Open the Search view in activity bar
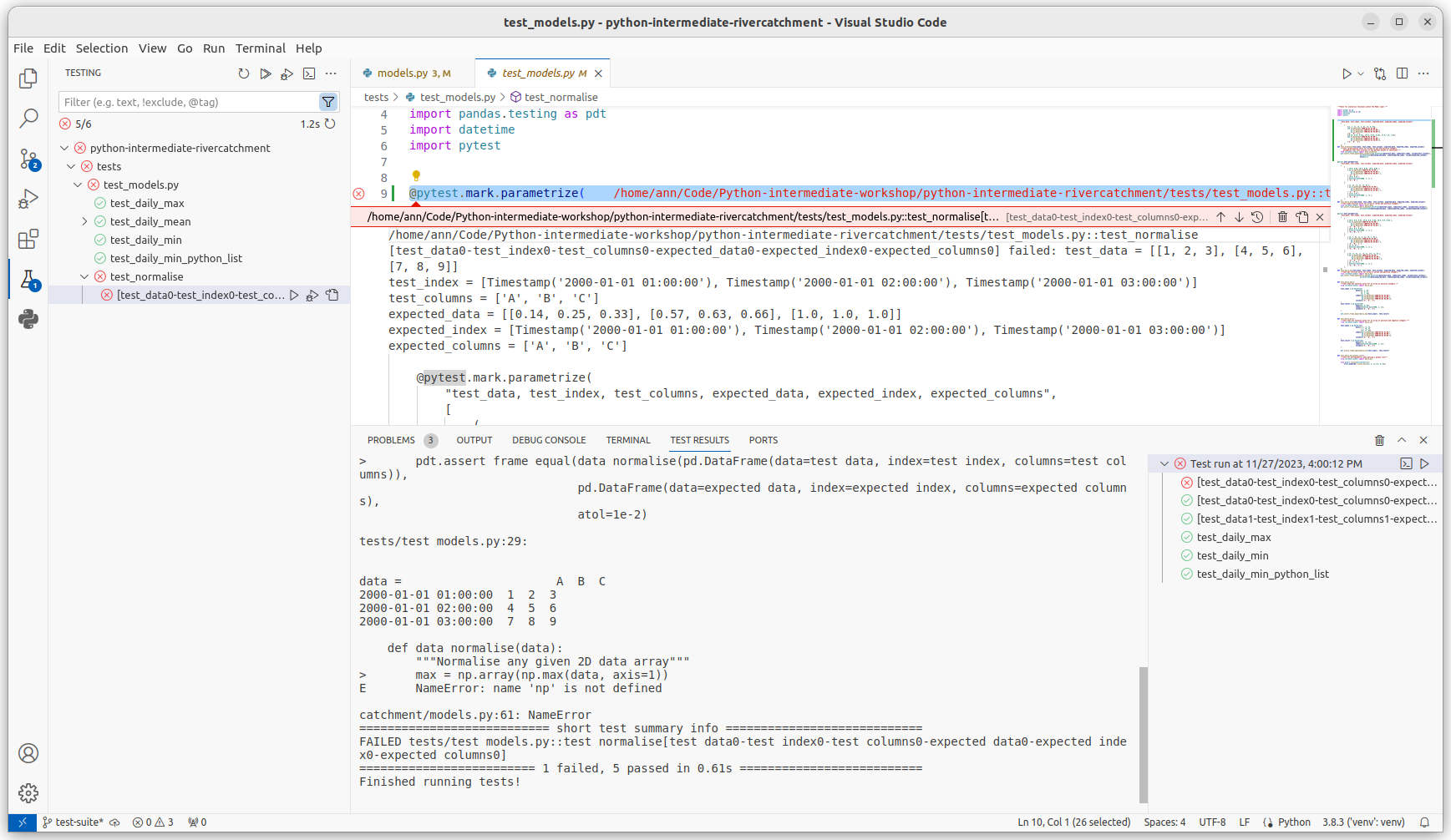Screen dimensions: 1451x840 (x=28, y=118)
